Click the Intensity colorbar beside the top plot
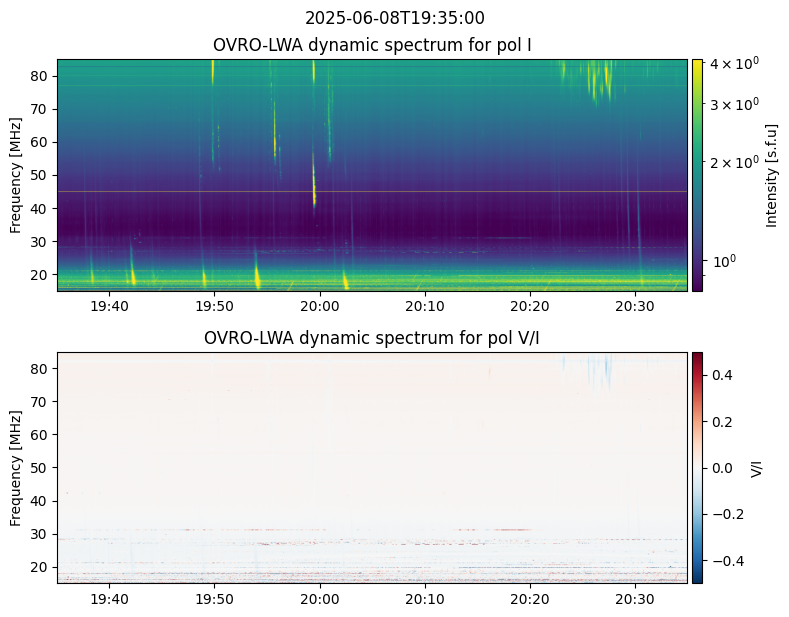Viewport: 789px width, 617px height. click(x=697, y=175)
